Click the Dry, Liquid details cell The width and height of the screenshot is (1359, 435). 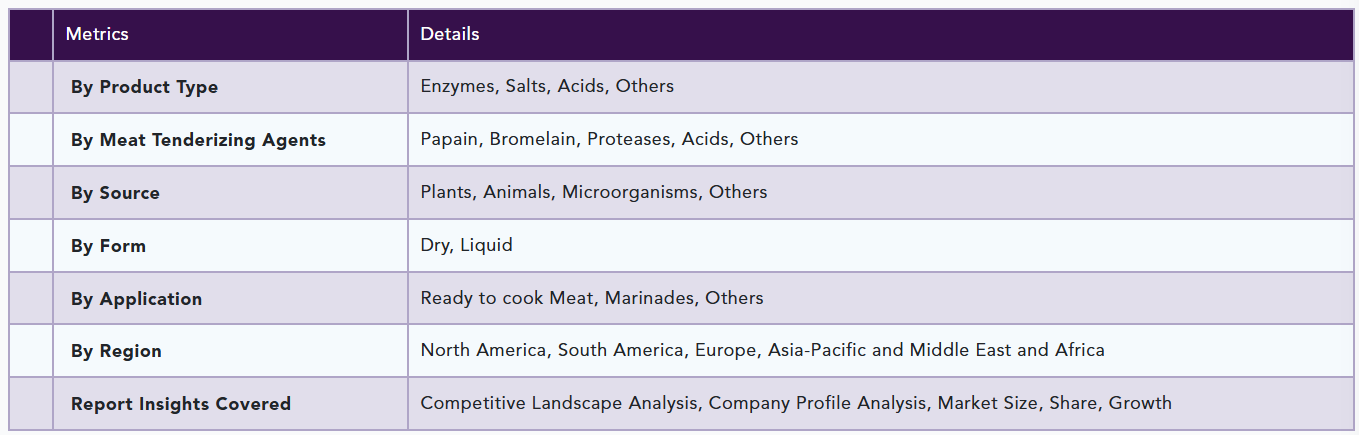(880, 246)
